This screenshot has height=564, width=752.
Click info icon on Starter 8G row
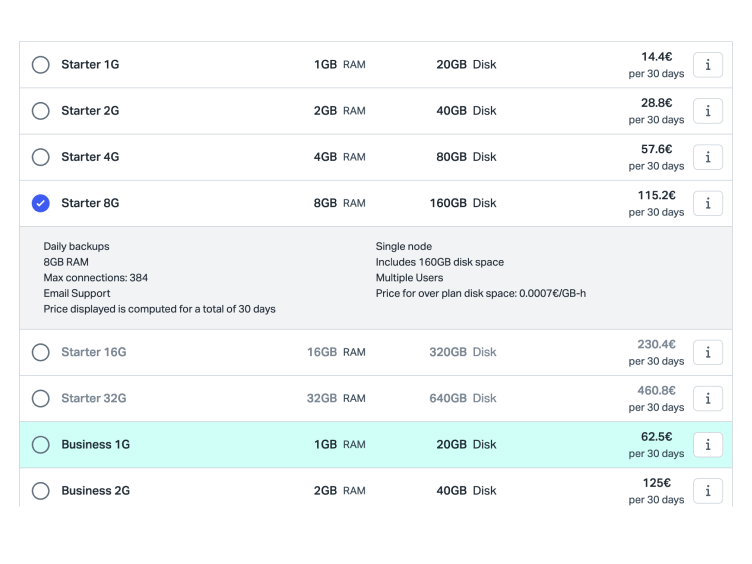[707, 203]
